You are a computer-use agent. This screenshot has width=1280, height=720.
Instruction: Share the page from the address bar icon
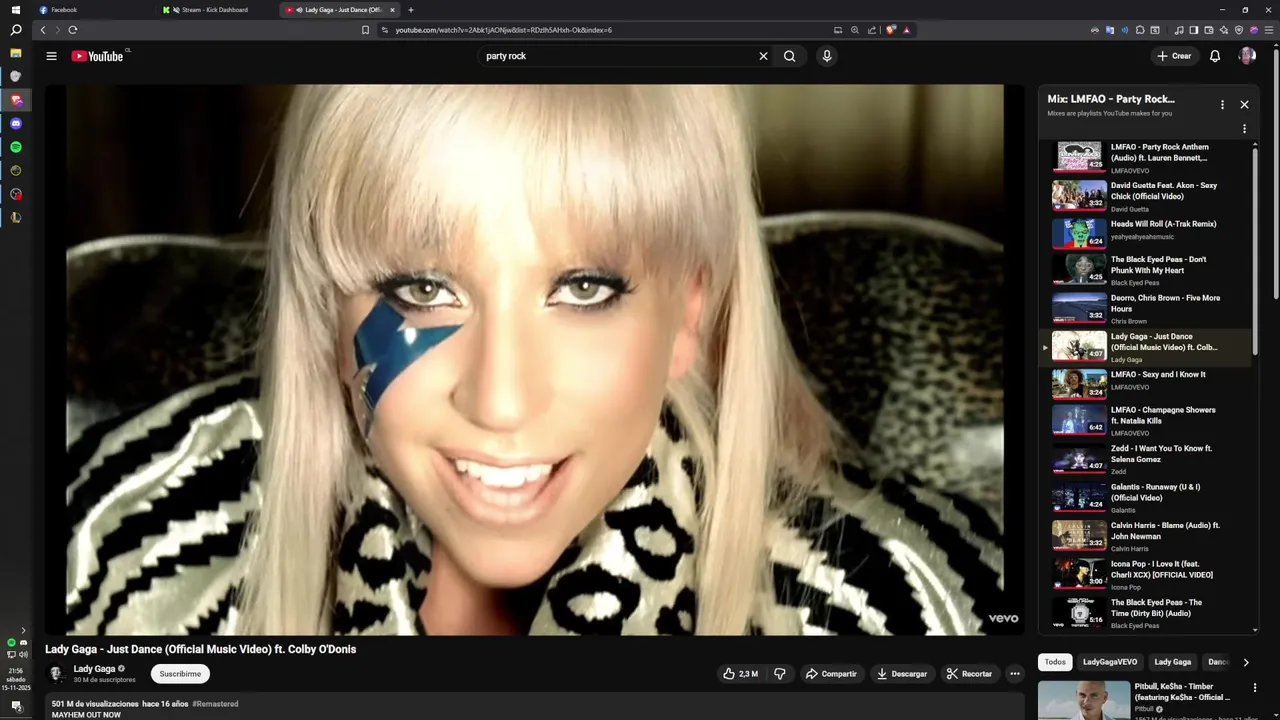click(x=872, y=30)
